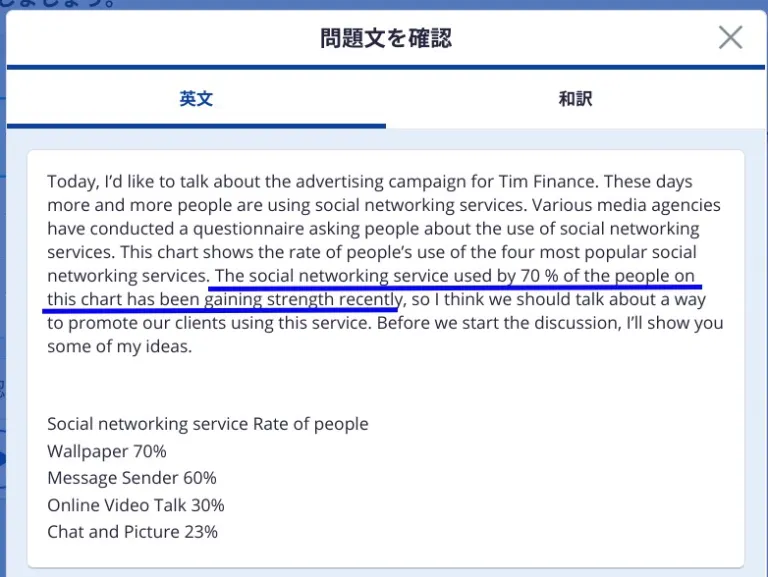Screen dimensions: 768x577
Task: Click the "Social networking service Rate of people" heading
Action: [208, 424]
